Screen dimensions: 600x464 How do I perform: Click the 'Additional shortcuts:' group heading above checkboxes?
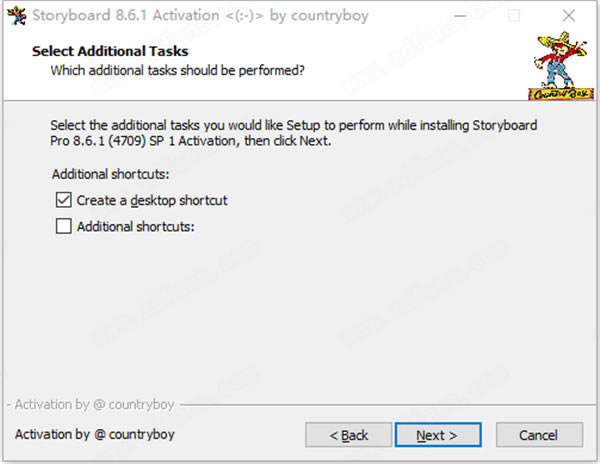pos(108,174)
